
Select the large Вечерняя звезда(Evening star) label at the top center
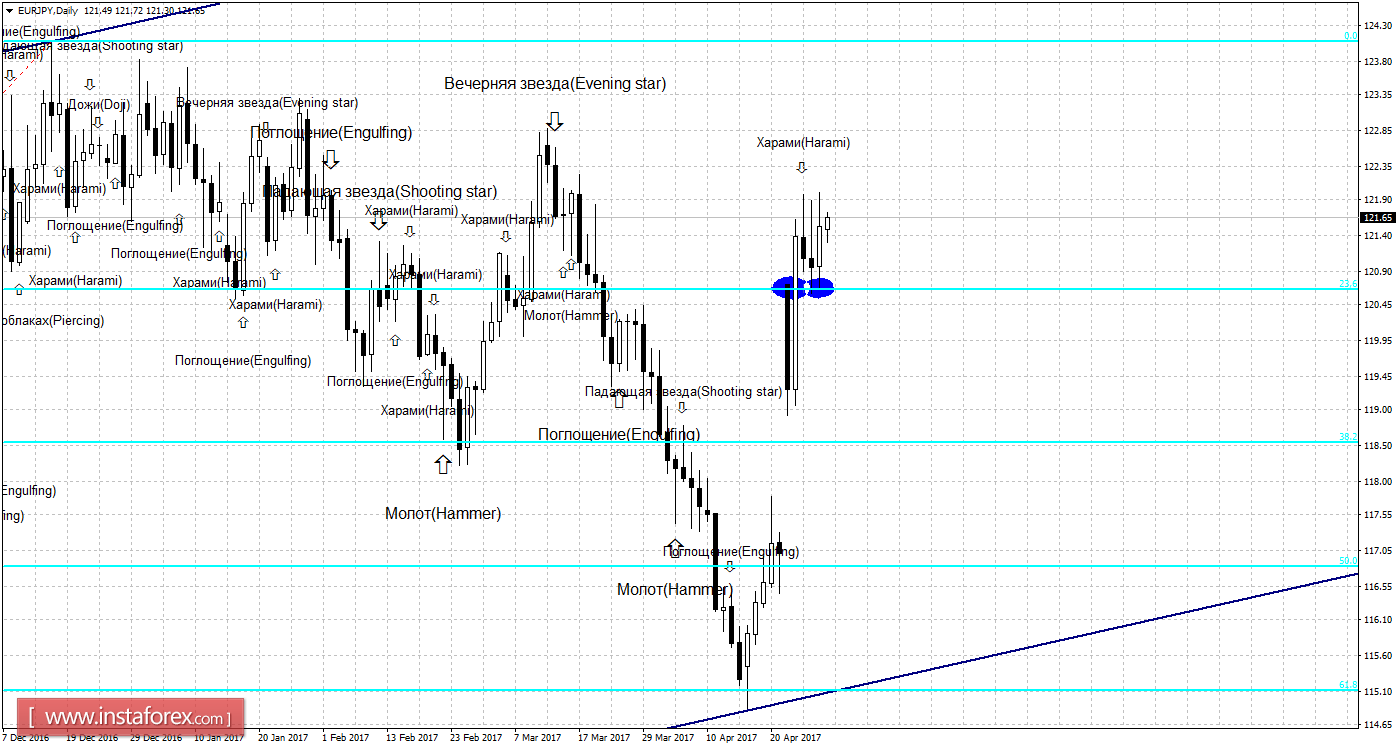pos(555,84)
